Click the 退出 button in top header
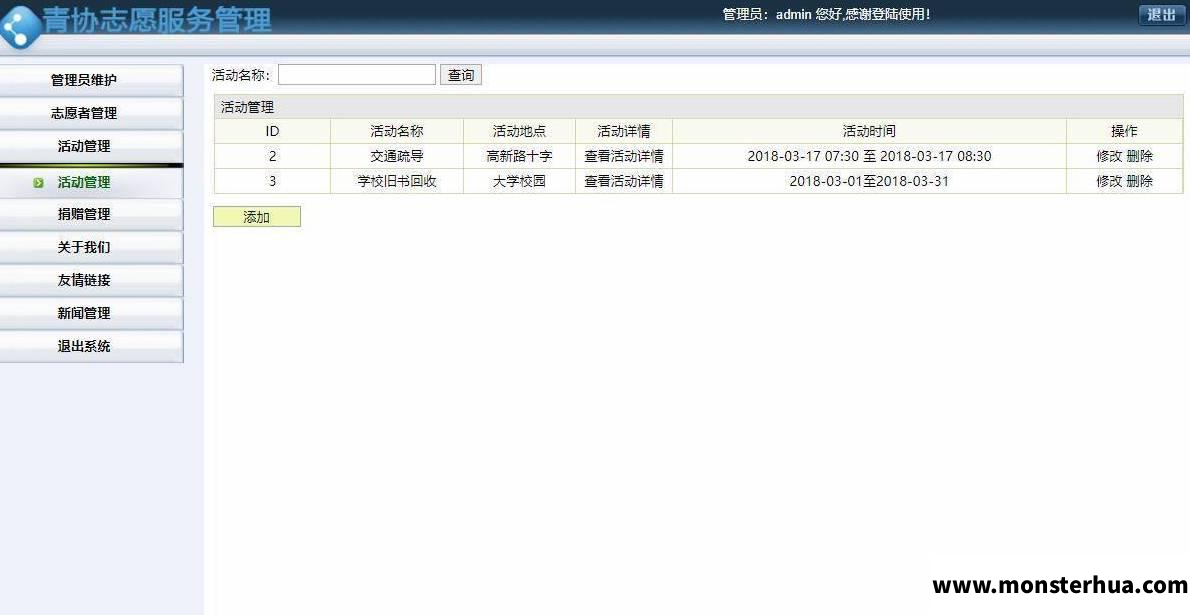This screenshot has width=1190, height=615. (x=1161, y=14)
